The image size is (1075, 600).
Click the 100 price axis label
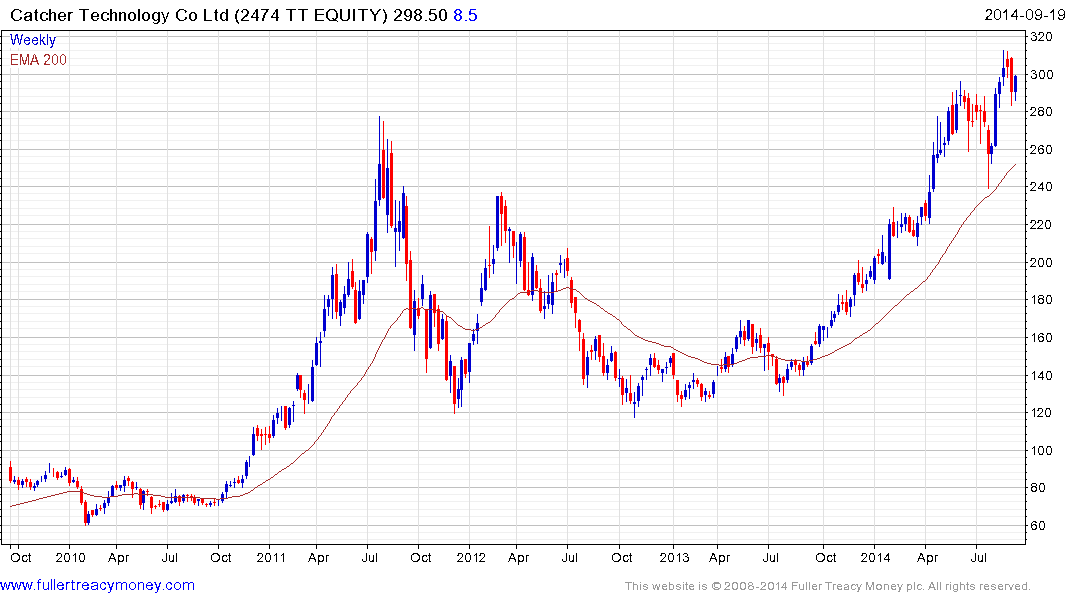[1041, 450]
